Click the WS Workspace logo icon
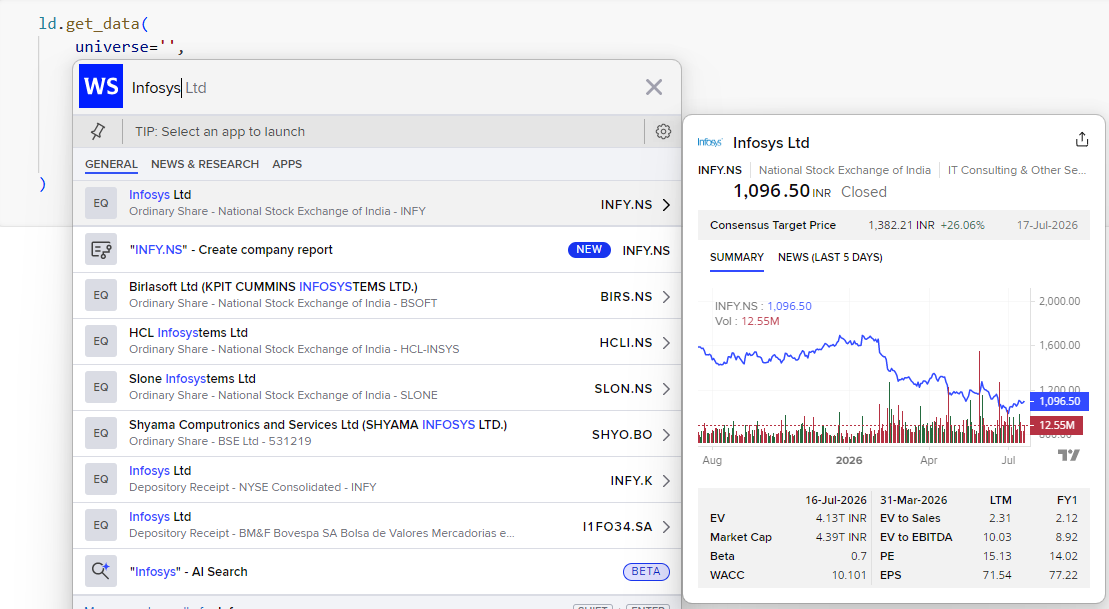Image resolution: width=1109 pixels, height=609 pixels. click(100, 86)
